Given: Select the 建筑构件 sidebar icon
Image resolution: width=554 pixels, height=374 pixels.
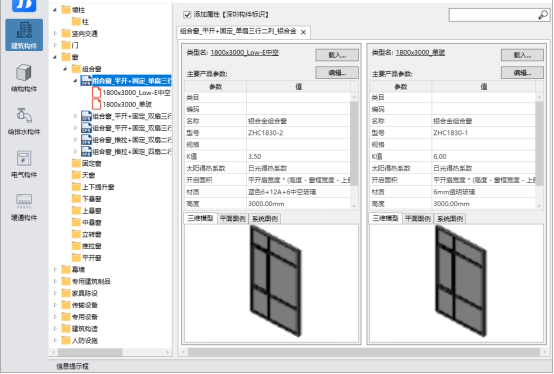Looking at the screenshot, I should coord(24,35).
